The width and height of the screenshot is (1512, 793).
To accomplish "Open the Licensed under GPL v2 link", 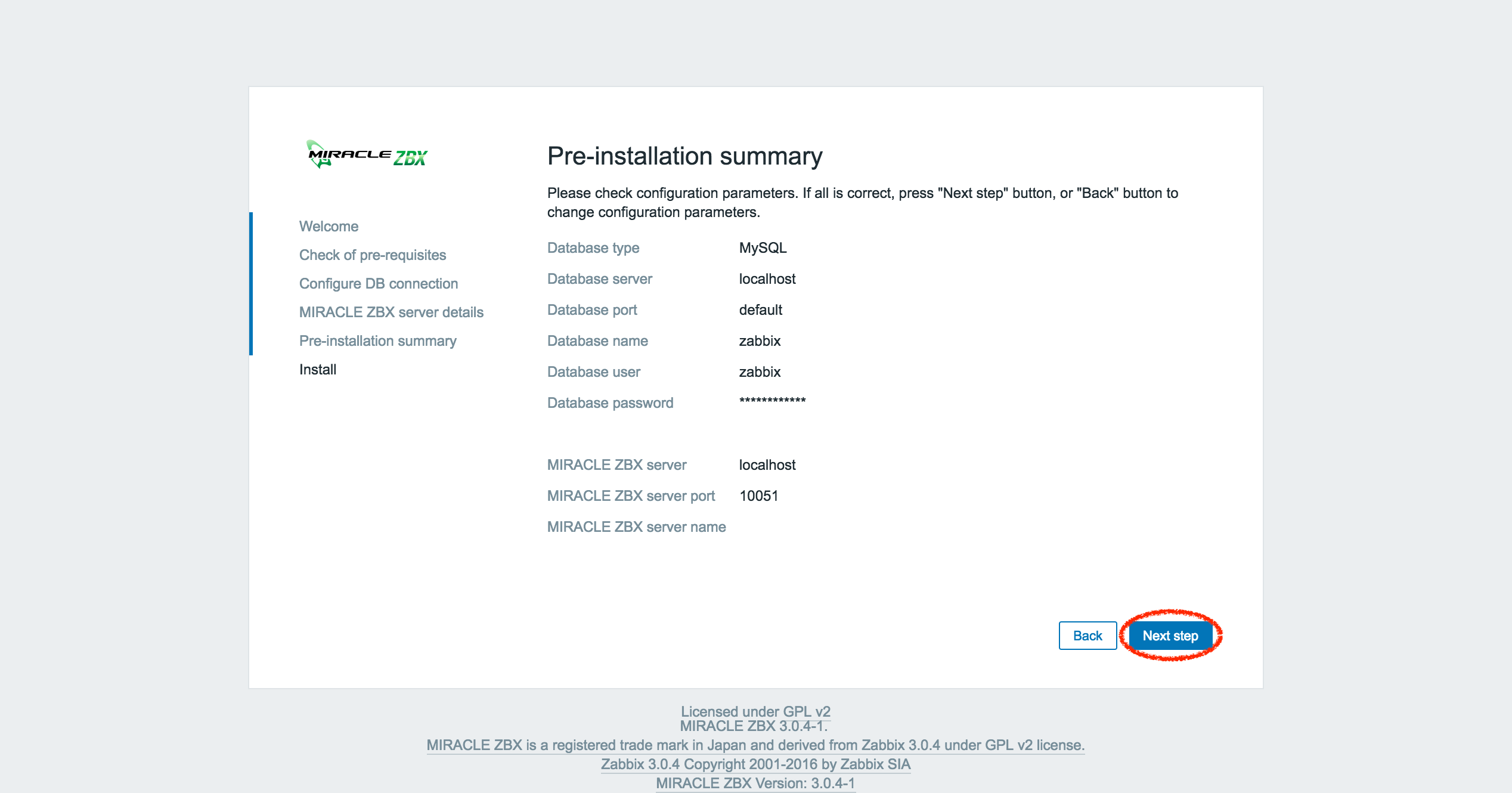I will [756, 711].
